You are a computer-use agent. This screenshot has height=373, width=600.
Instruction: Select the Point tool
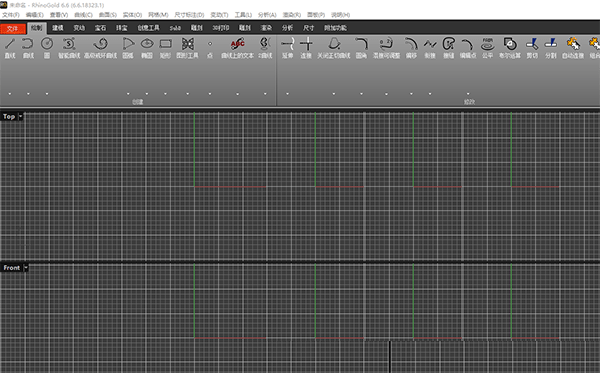point(210,44)
